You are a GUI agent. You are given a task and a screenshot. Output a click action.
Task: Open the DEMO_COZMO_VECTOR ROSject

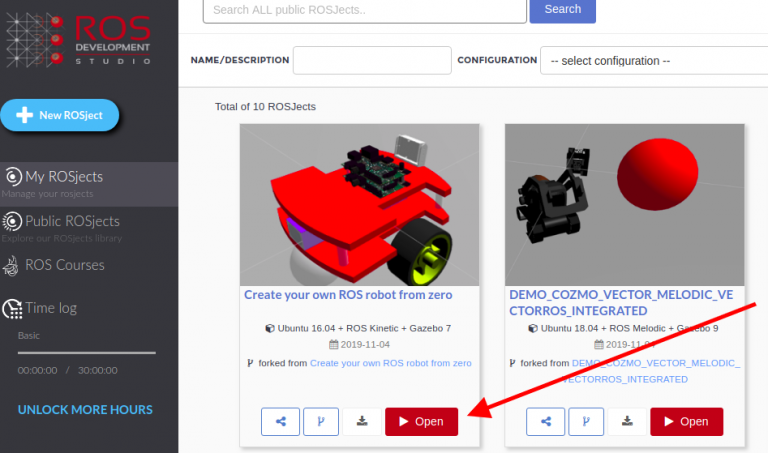pos(687,422)
